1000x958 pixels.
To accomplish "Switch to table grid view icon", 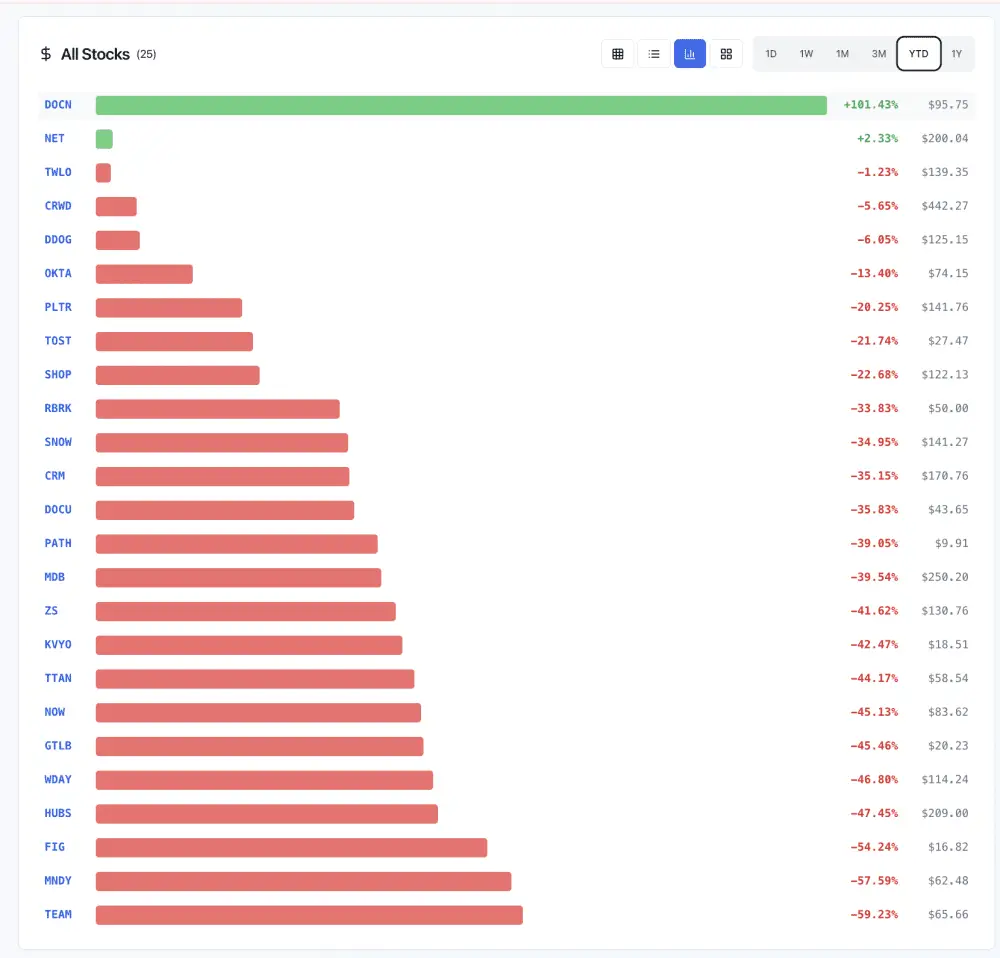I will pos(617,54).
